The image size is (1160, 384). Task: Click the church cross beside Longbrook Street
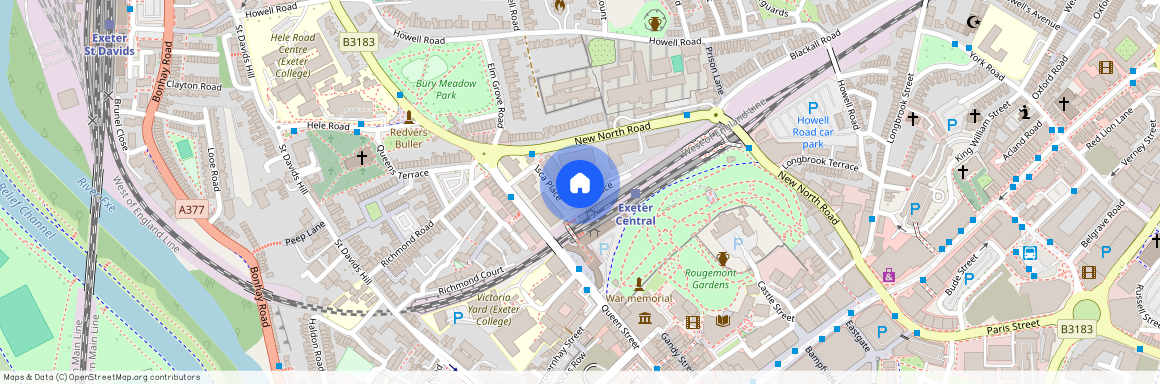point(913,118)
